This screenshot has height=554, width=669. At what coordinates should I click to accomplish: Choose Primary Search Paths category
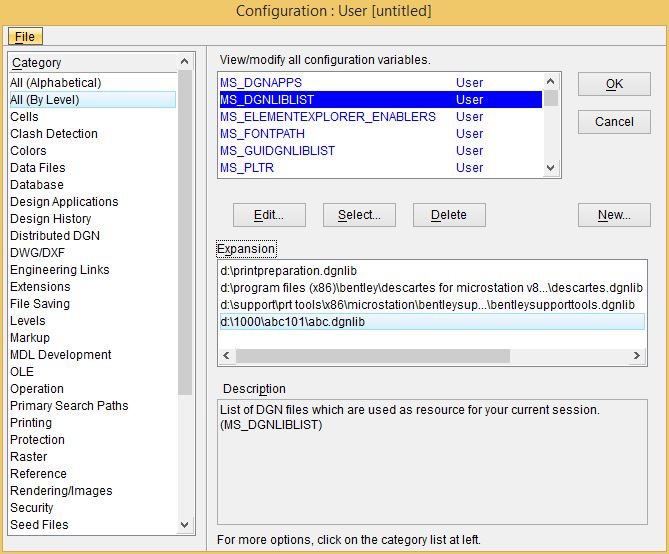point(92,406)
